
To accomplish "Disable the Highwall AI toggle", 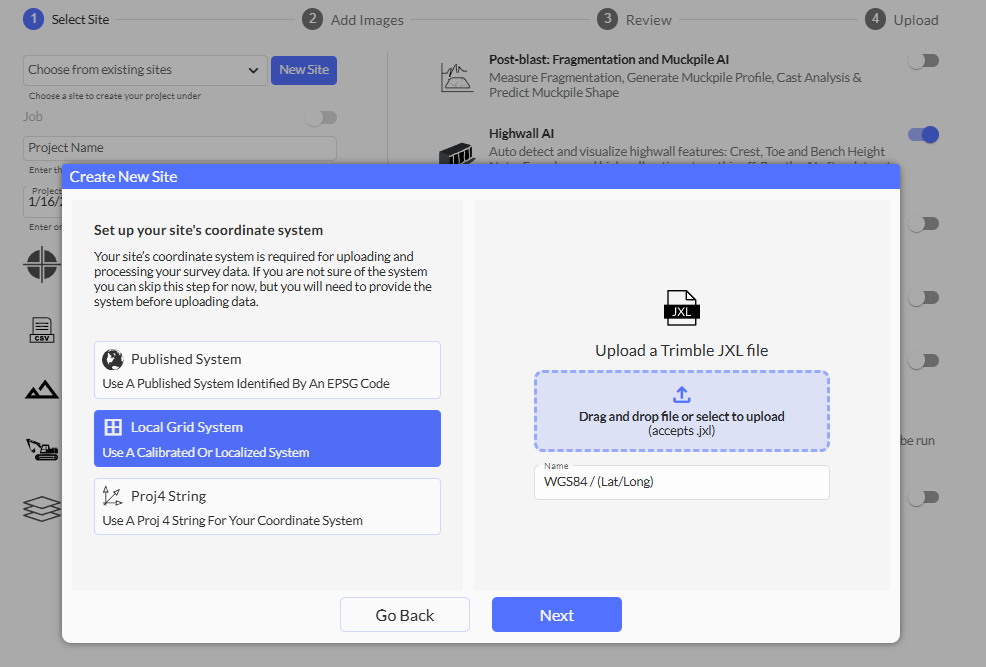I will tap(923, 134).
